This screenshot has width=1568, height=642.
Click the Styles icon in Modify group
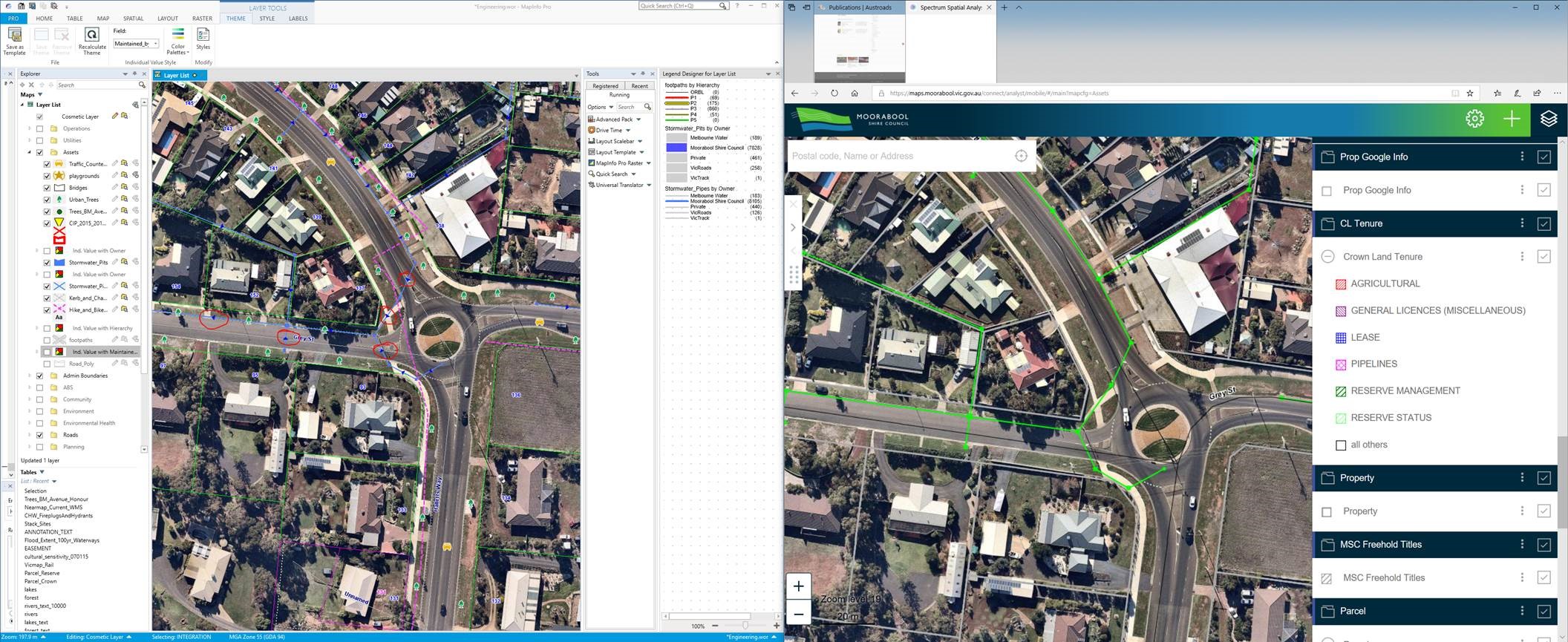[x=203, y=35]
